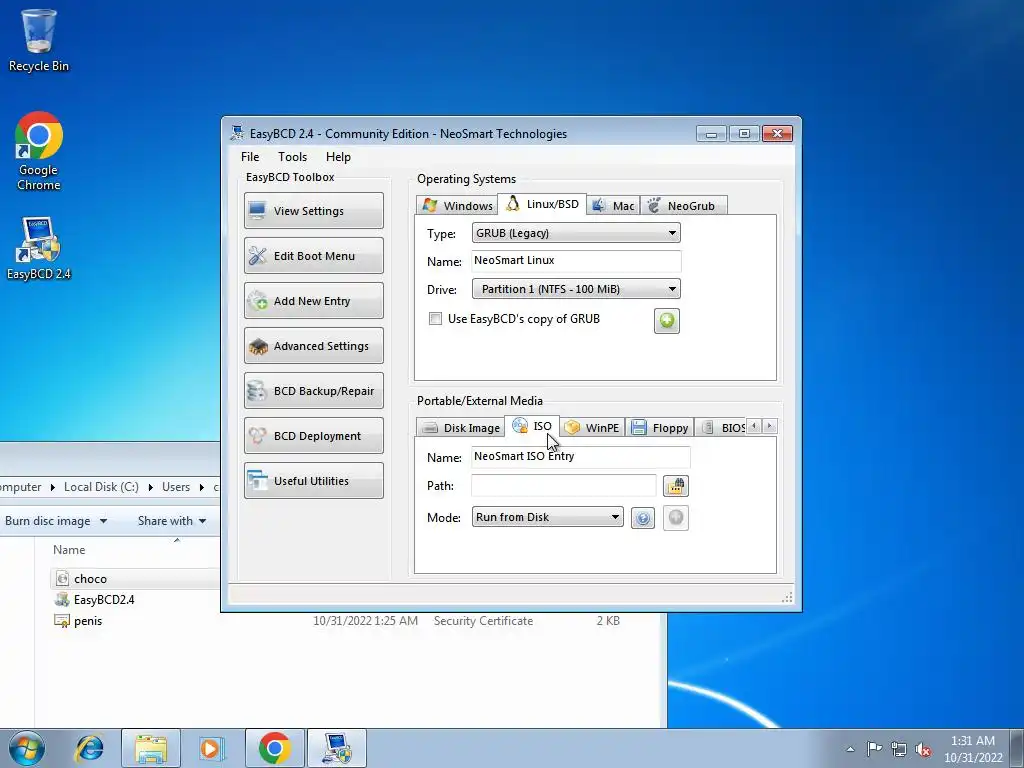The width and height of the screenshot is (1024, 768).
Task: Open Useful Utilities section
Action: pos(313,481)
